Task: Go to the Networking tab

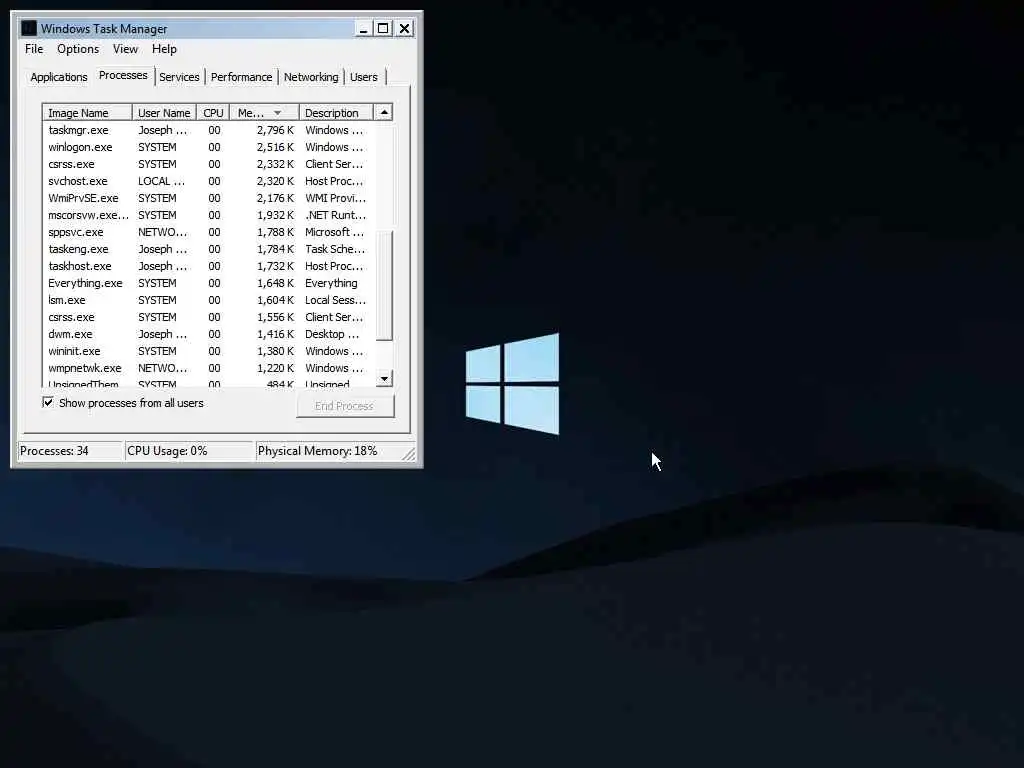Action: [311, 77]
